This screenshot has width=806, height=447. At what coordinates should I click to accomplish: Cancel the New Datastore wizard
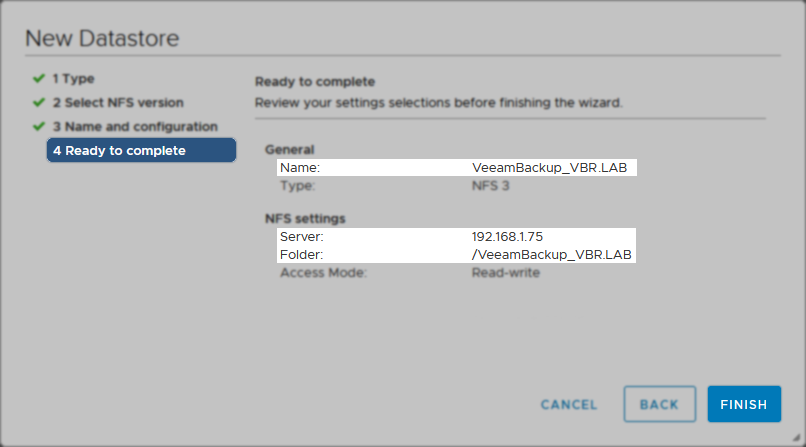coord(569,404)
